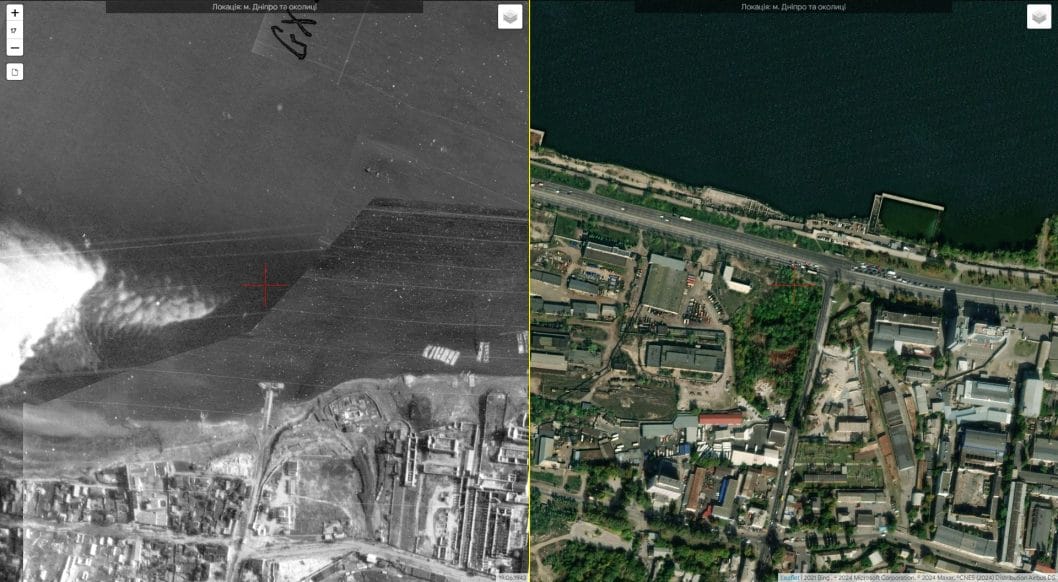Click the rectangular pier on the satellite river
1058x582 pixels.
point(908,214)
